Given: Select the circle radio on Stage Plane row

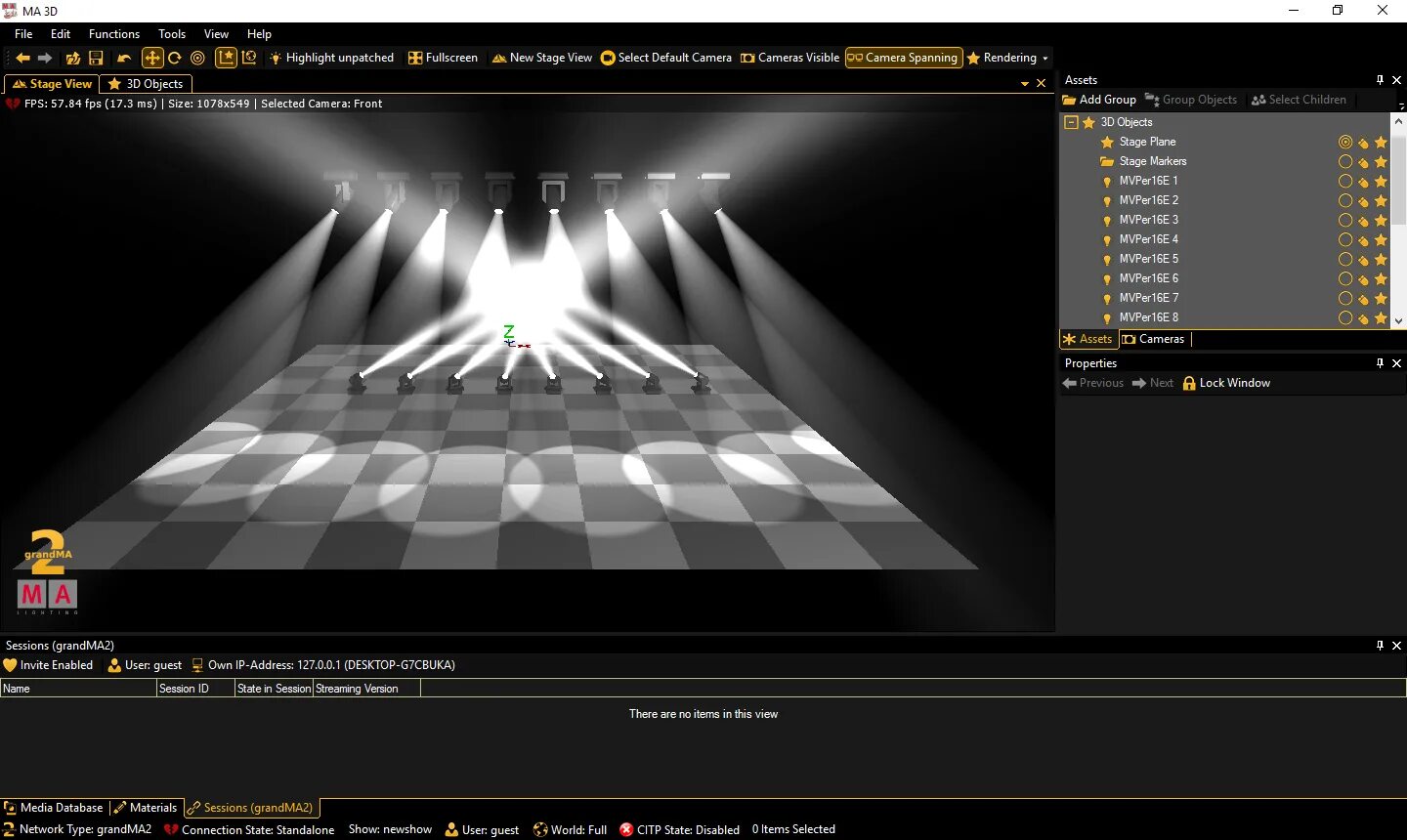Looking at the screenshot, I should [1345, 142].
